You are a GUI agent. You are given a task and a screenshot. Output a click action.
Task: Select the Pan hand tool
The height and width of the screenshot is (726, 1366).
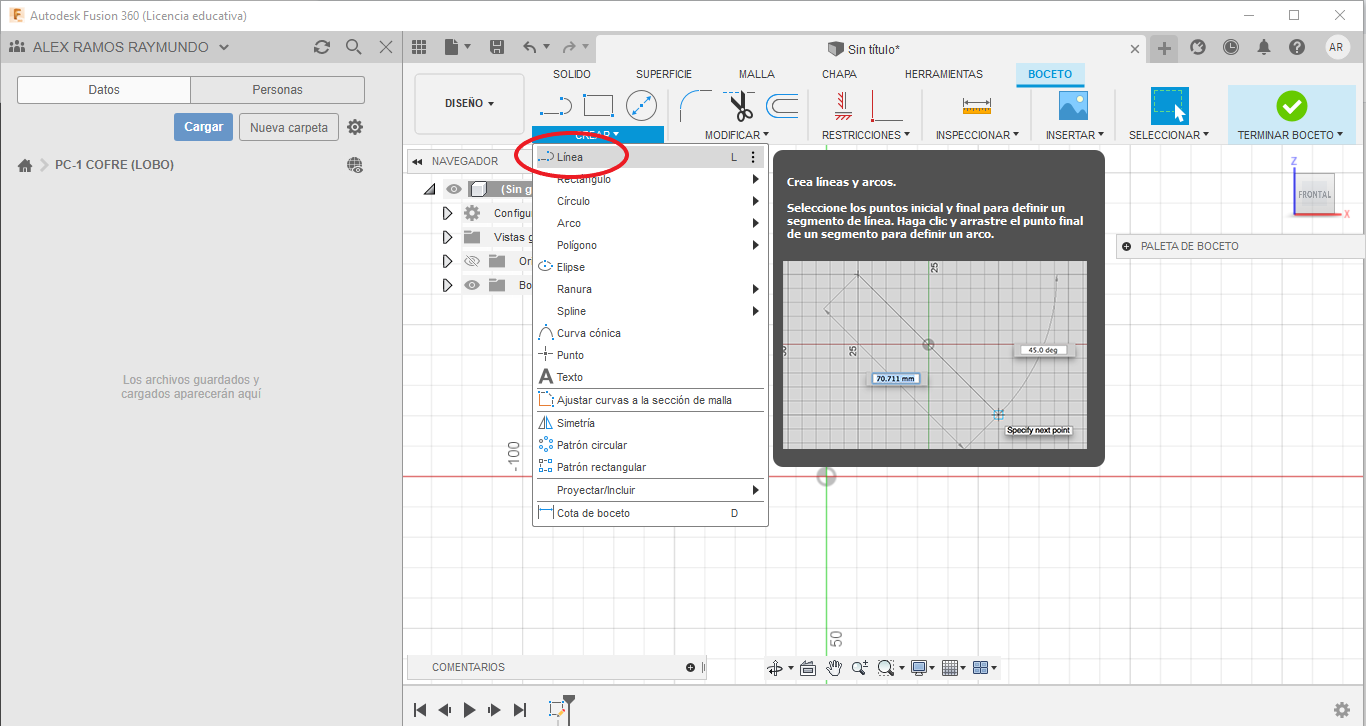834,668
